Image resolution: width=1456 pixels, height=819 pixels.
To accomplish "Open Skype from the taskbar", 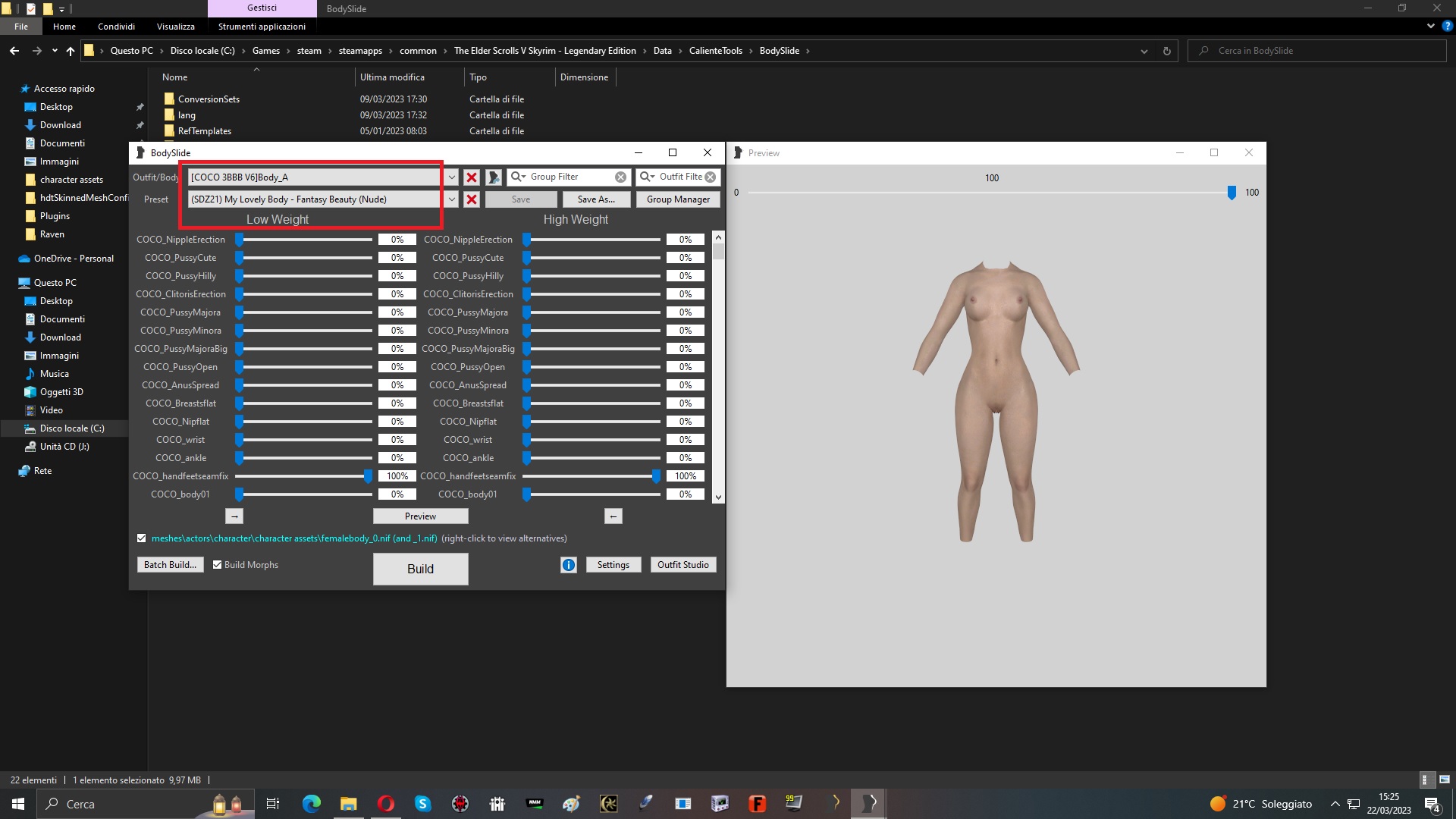I will 422,804.
